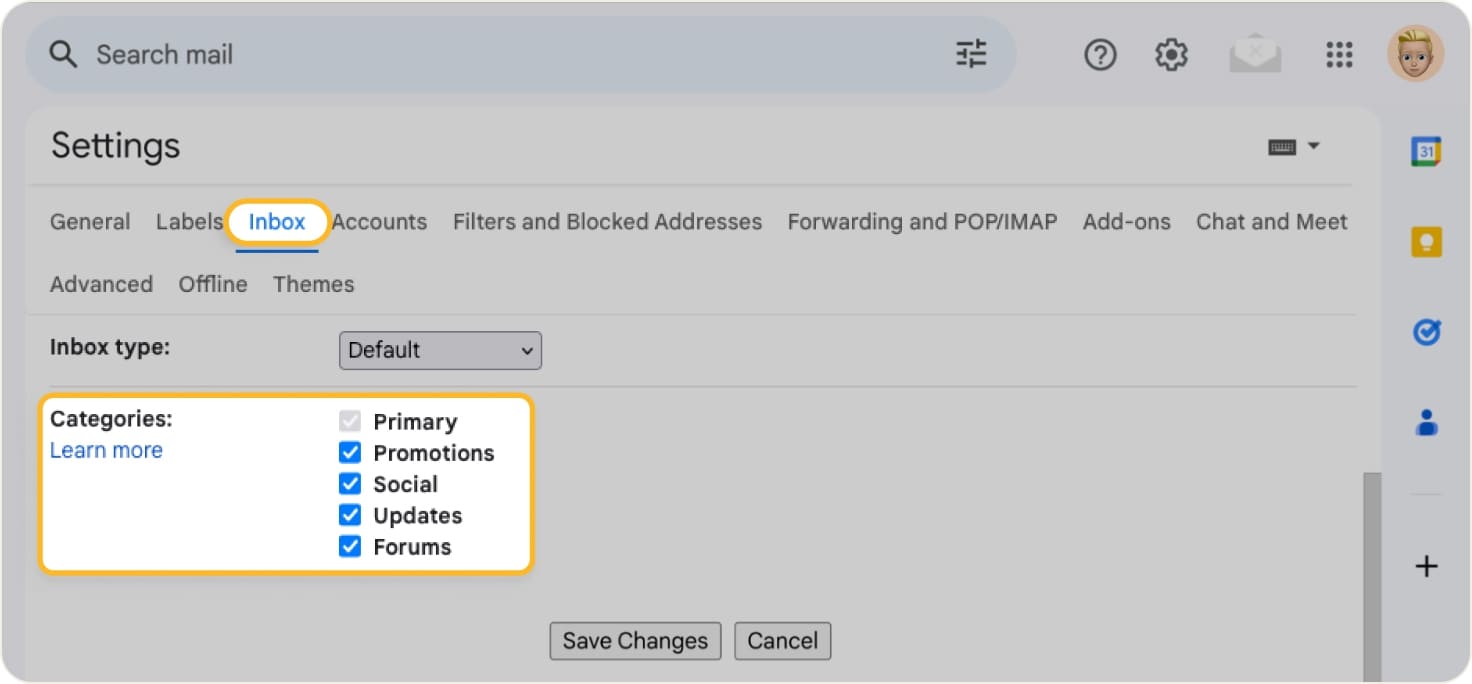Switch to the Labels settings tab

(x=189, y=222)
